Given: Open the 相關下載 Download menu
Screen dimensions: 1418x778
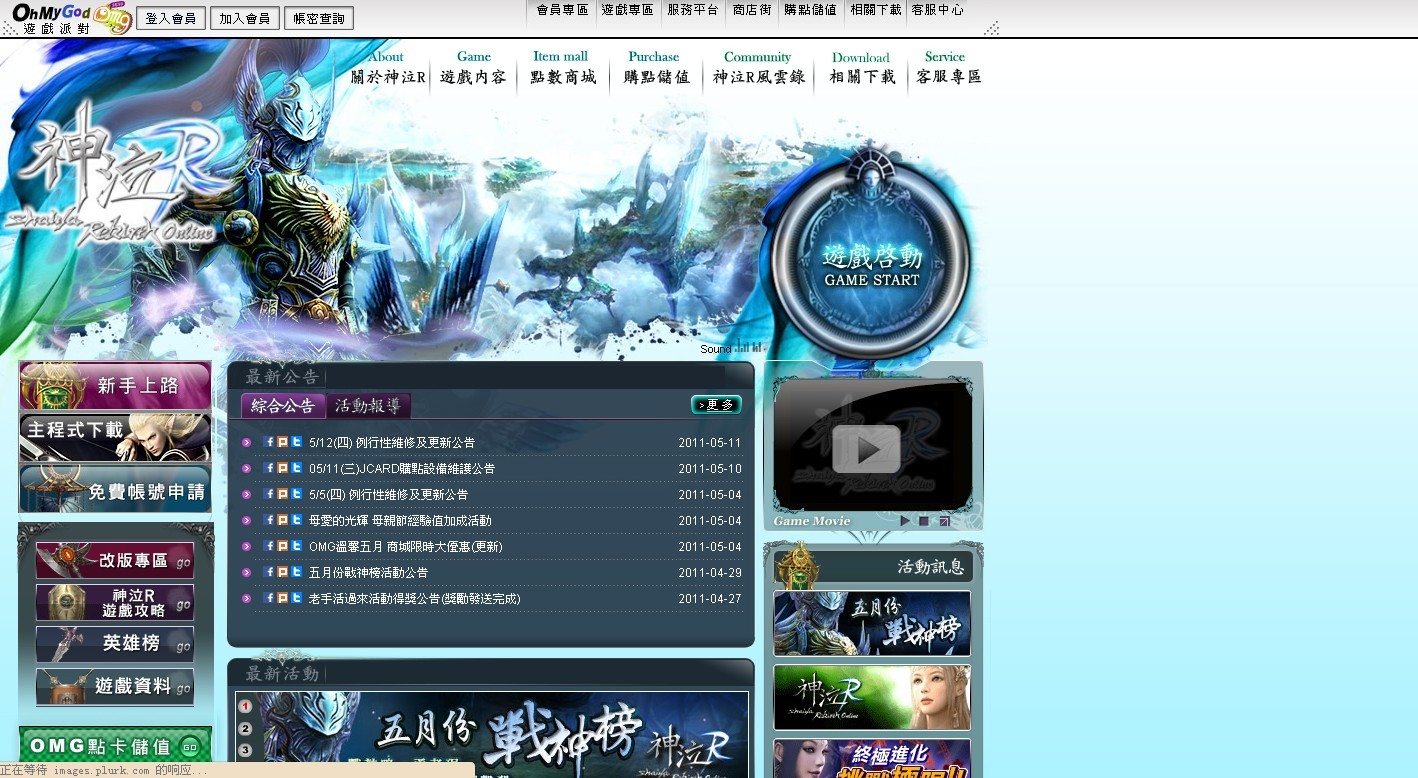Looking at the screenshot, I should click(x=862, y=68).
